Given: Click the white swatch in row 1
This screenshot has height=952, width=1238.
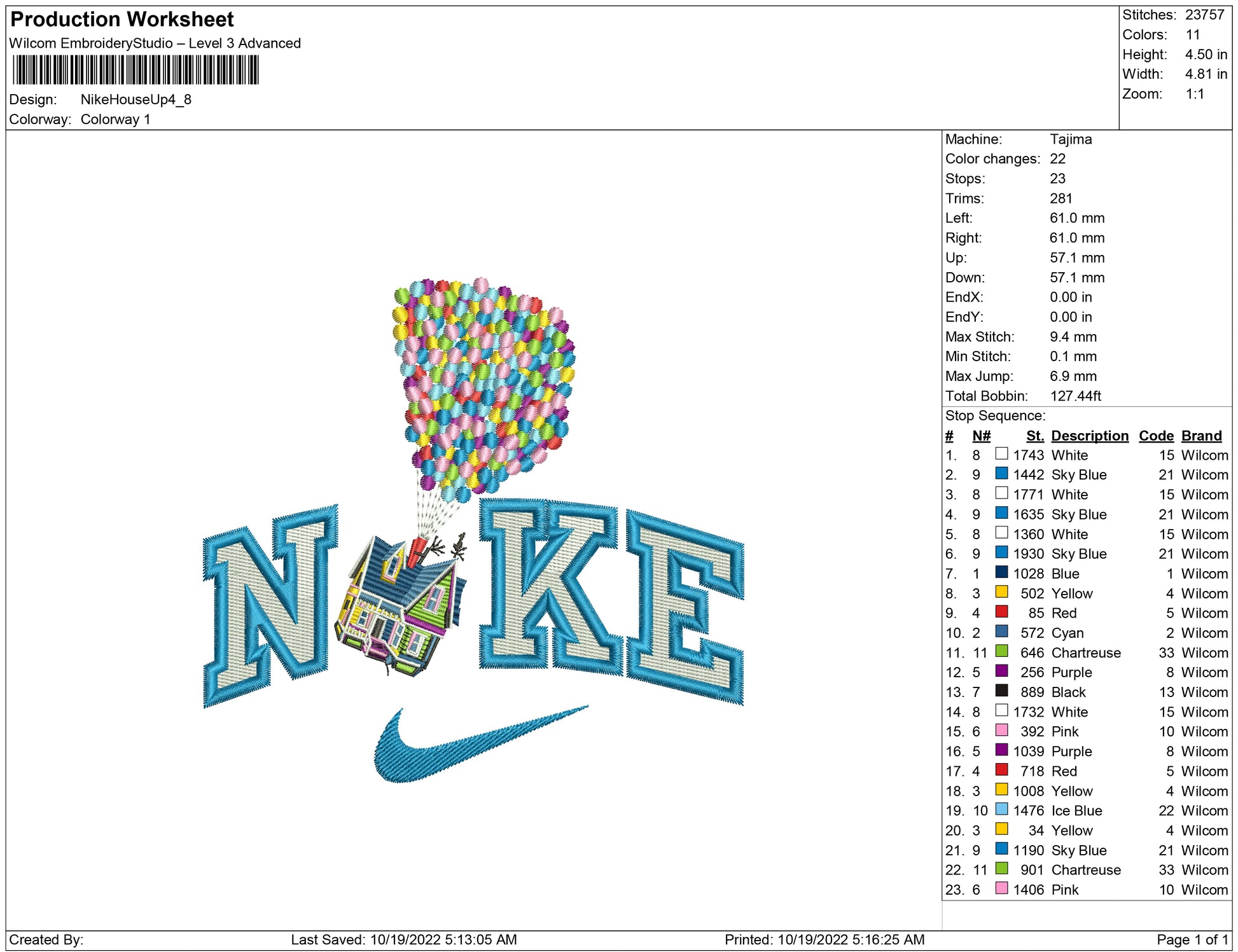Looking at the screenshot, I should (1001, 454).
